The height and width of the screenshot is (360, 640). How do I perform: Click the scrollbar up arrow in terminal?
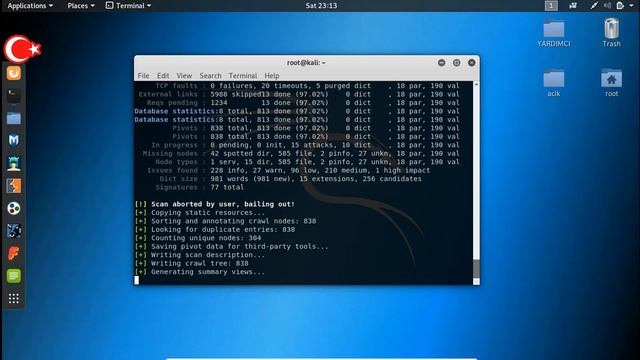coord(476,84)
